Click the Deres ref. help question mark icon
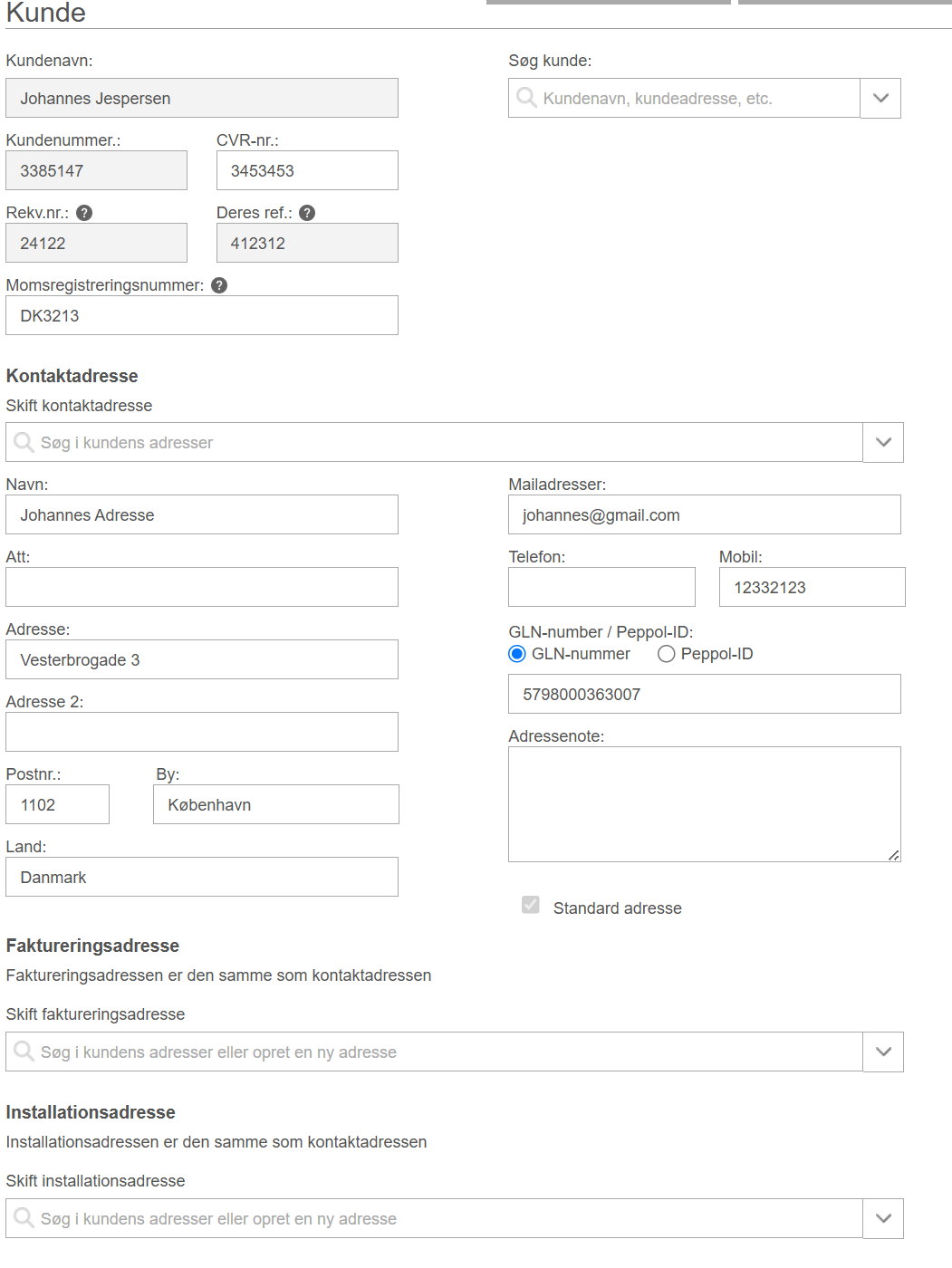This screenshot has height=1268, width=952. (x=307, y=213)
